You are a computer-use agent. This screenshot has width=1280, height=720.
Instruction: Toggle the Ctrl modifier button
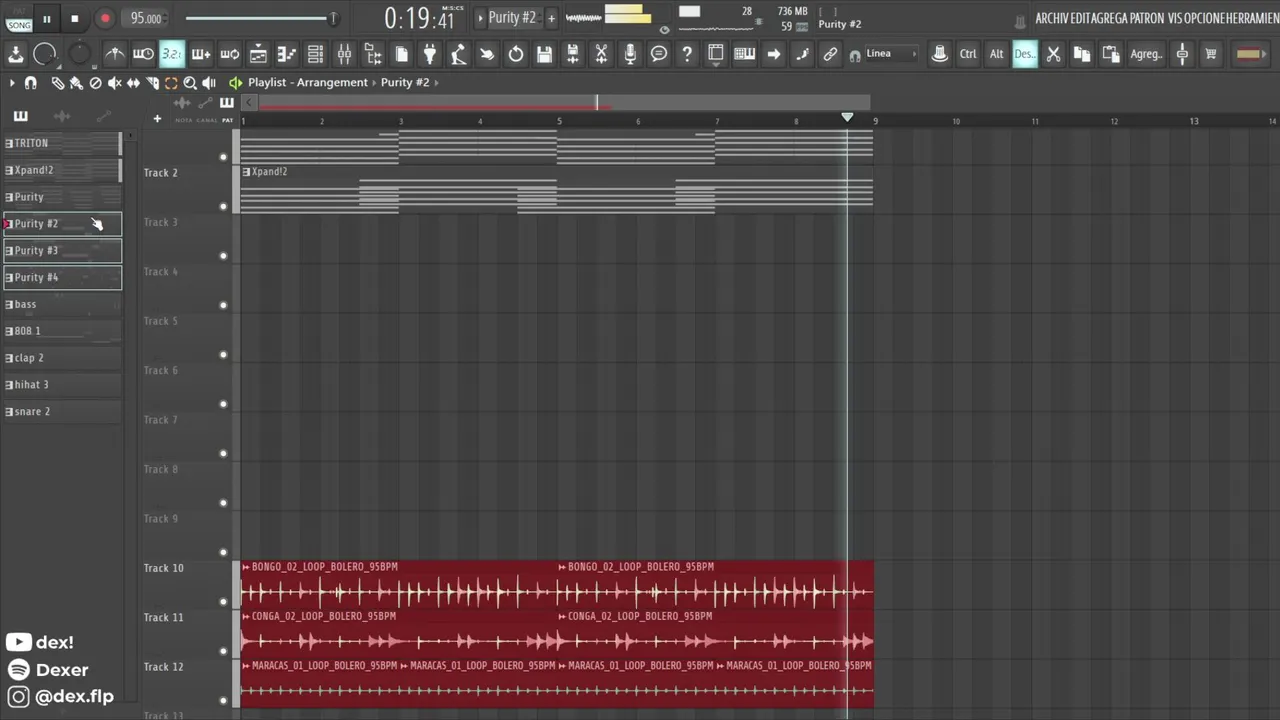tap(968, 54)
